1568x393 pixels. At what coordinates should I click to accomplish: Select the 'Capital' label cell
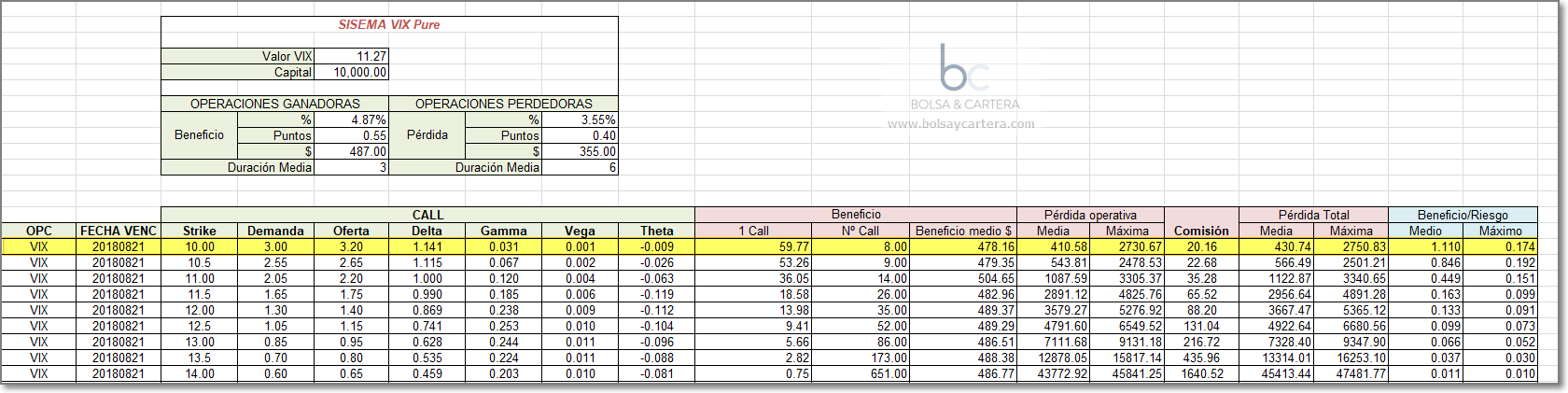coord(238,72)
